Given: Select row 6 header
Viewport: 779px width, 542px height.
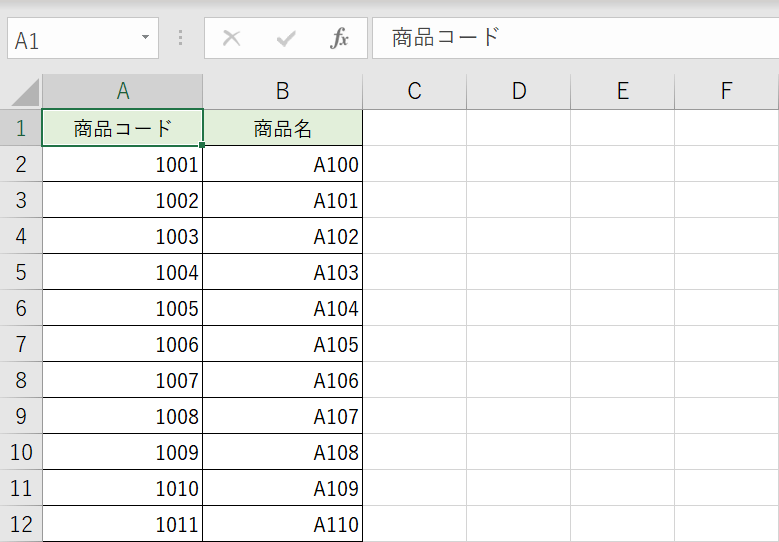Looking at the screenshot, I should click(x=21, y=308).
